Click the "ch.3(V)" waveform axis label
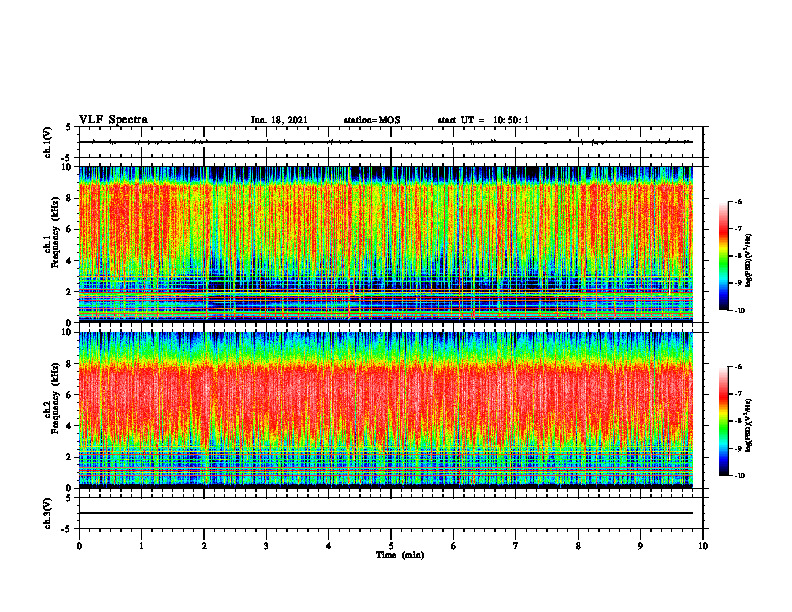Screen dimensions: 792x612 click(x=48, y=514)
